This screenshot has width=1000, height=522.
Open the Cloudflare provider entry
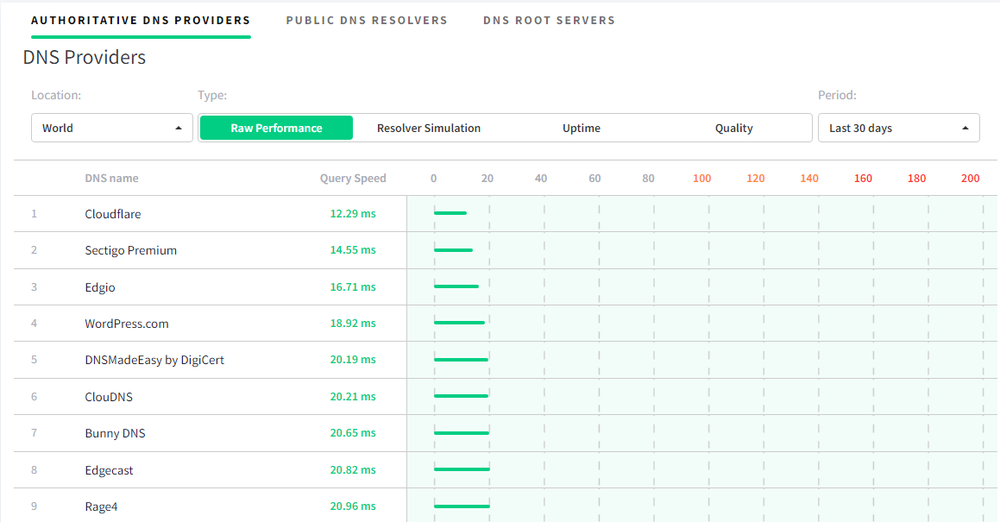pyautogui.click(x=113, y=214)
